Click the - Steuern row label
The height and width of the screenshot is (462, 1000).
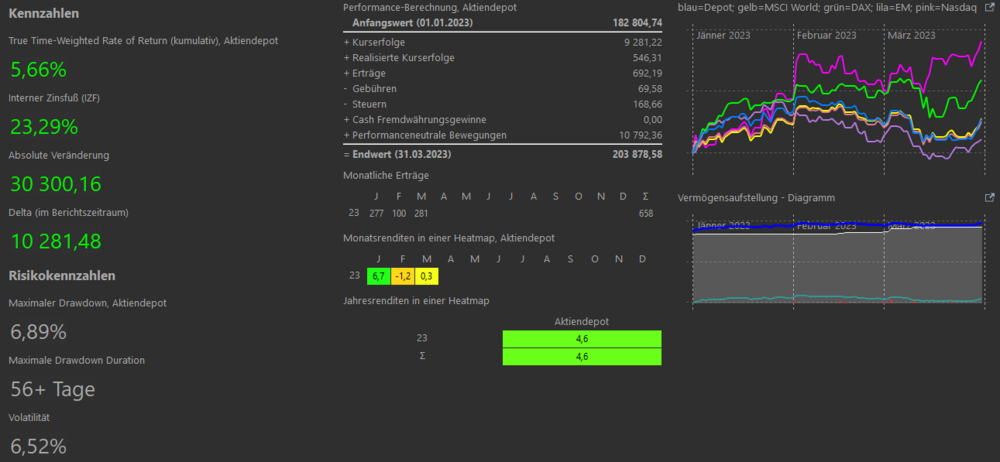365,104
